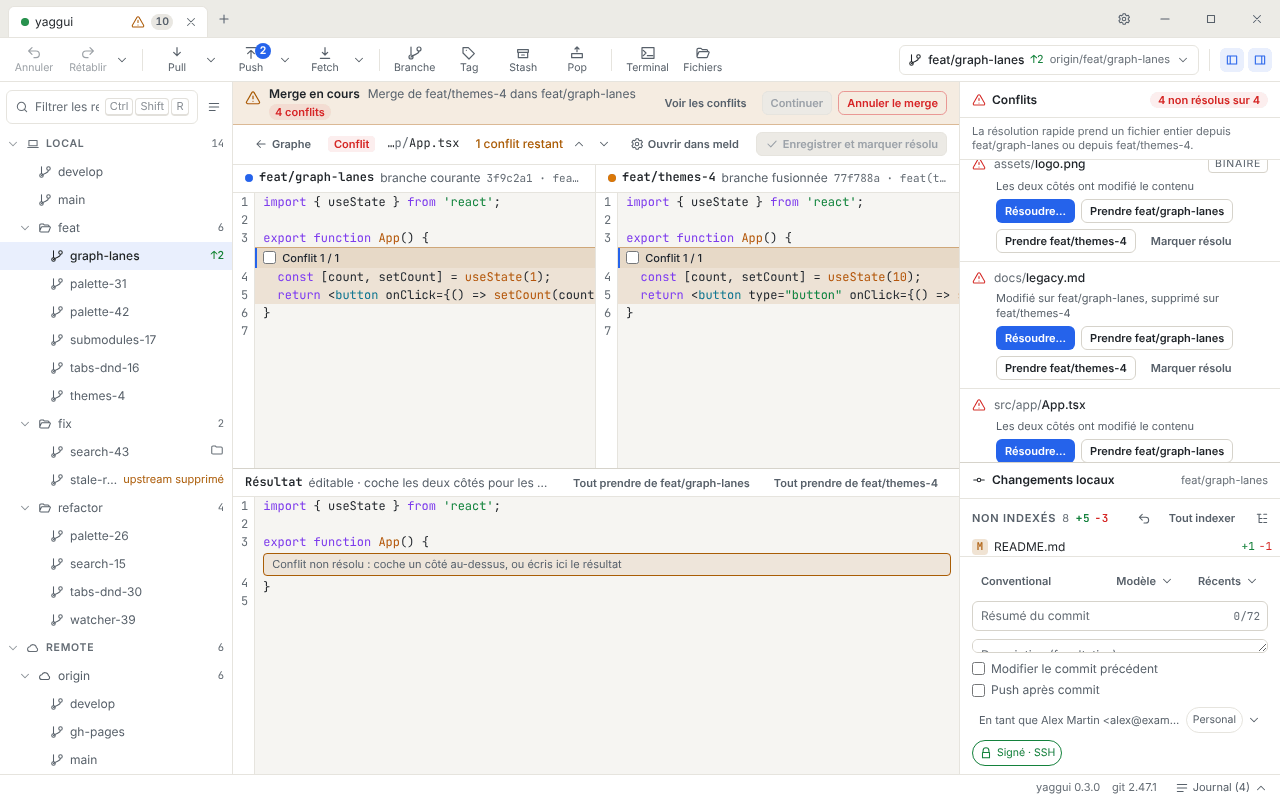Toggle the right sidebar panel icon

(x=1260, y=60)
